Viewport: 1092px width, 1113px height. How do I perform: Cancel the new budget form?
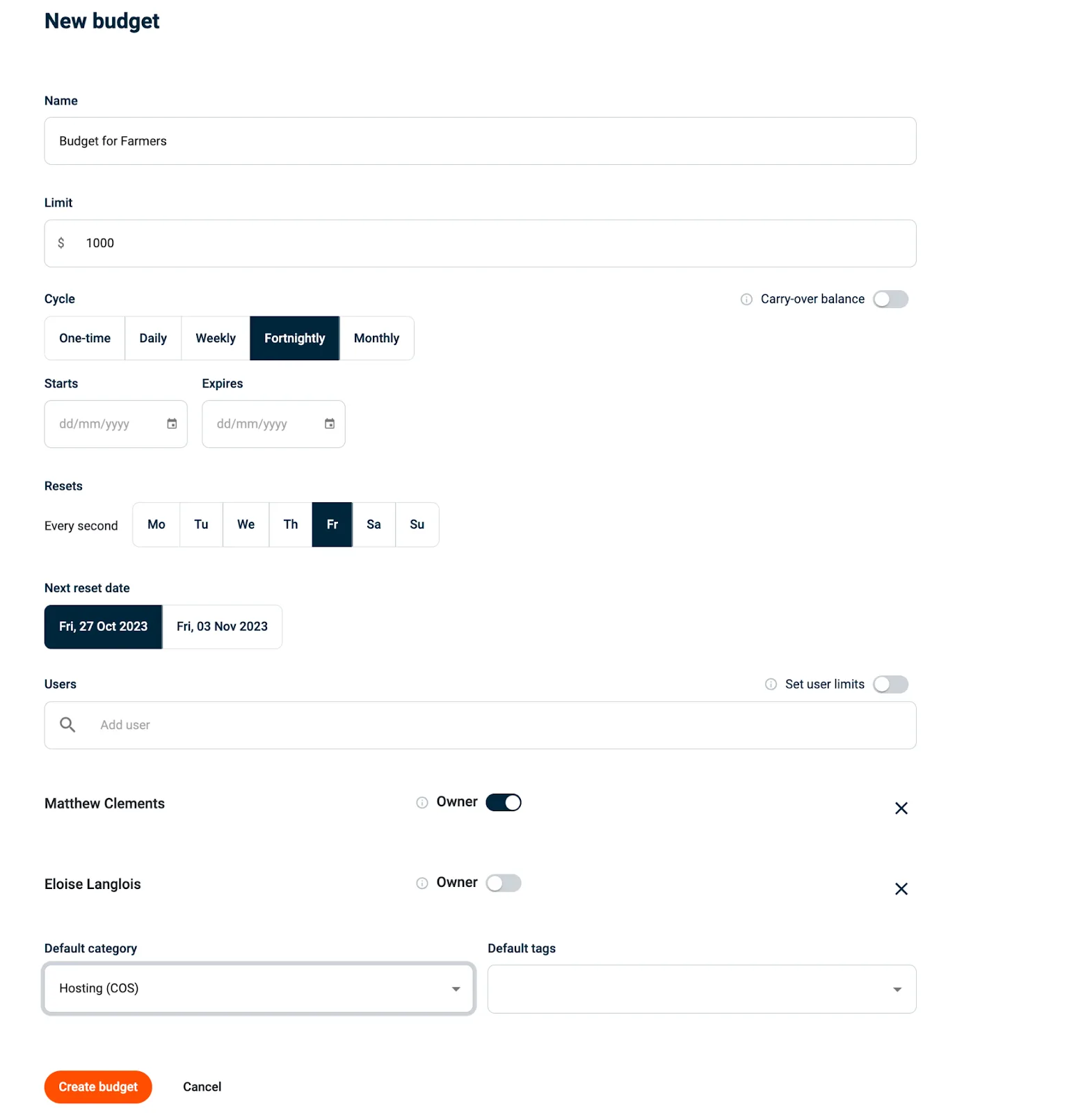pos(202,1087)
